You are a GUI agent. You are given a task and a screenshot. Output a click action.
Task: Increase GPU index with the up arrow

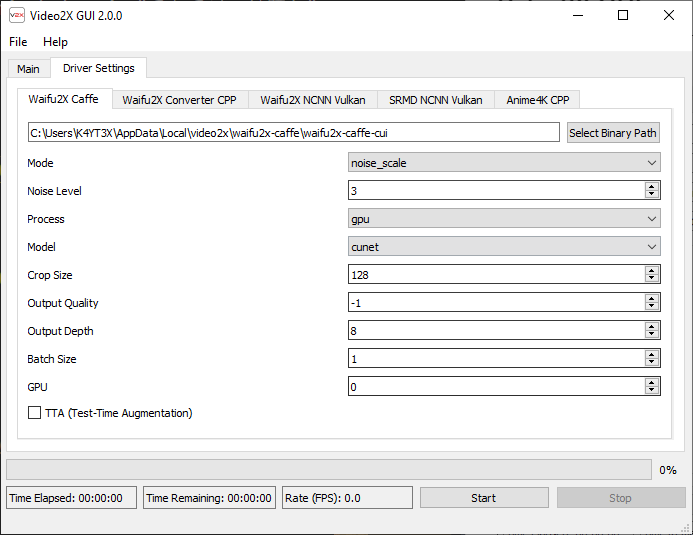pos(651,383)
